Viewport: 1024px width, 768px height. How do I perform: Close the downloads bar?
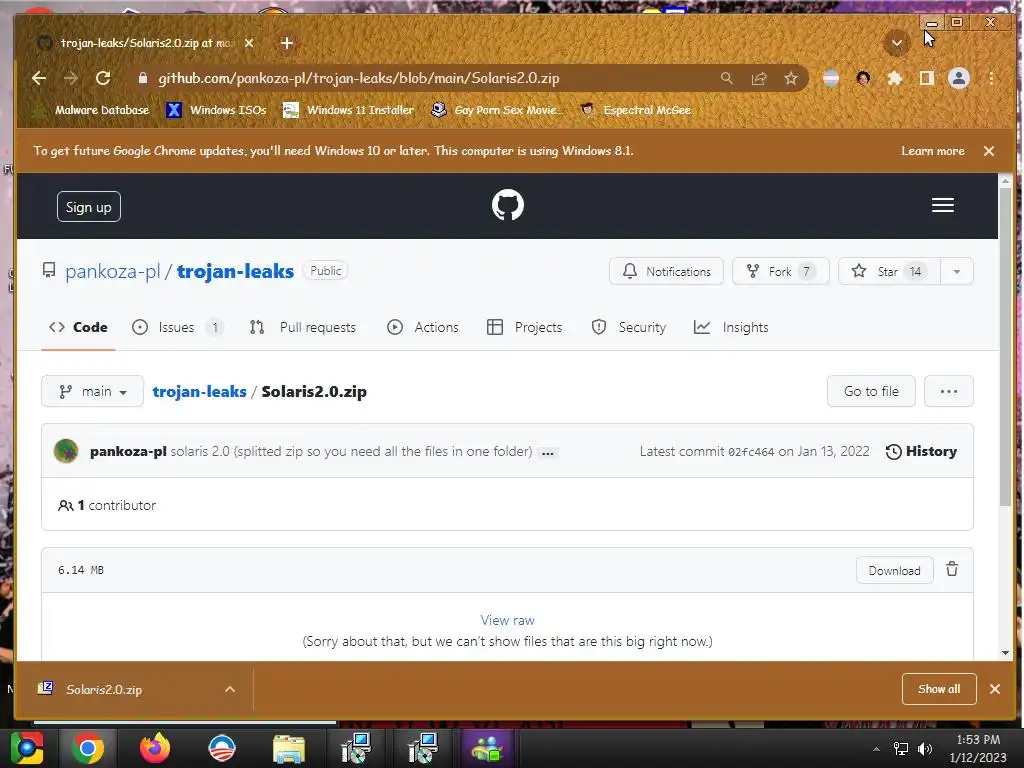click(x=995, y=689)
